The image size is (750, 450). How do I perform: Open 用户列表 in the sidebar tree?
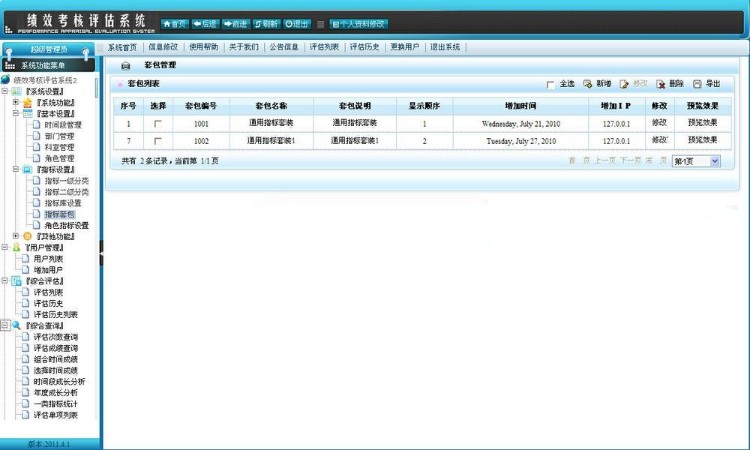[48, 259]
